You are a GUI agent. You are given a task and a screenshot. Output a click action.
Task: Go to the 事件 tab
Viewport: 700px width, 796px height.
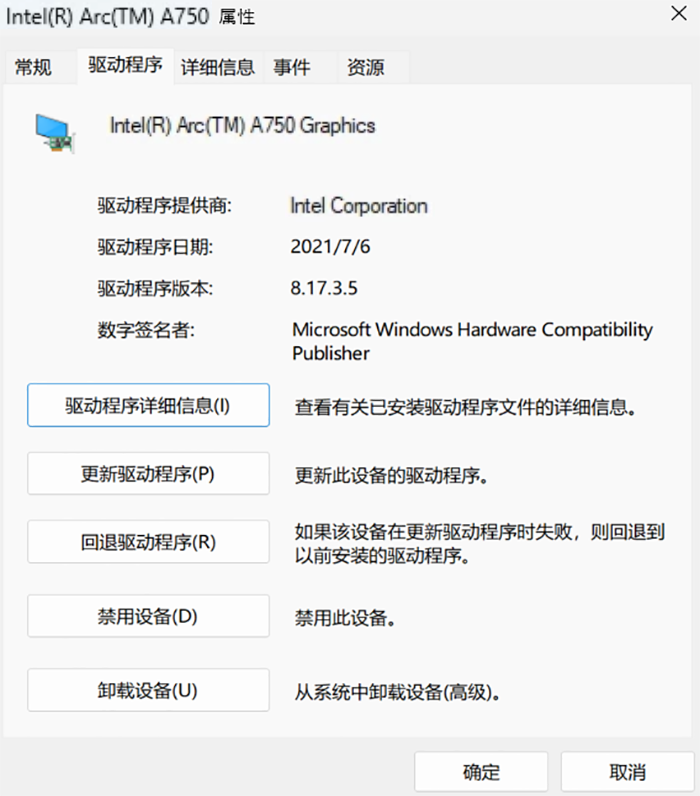[x=292, y=68]
